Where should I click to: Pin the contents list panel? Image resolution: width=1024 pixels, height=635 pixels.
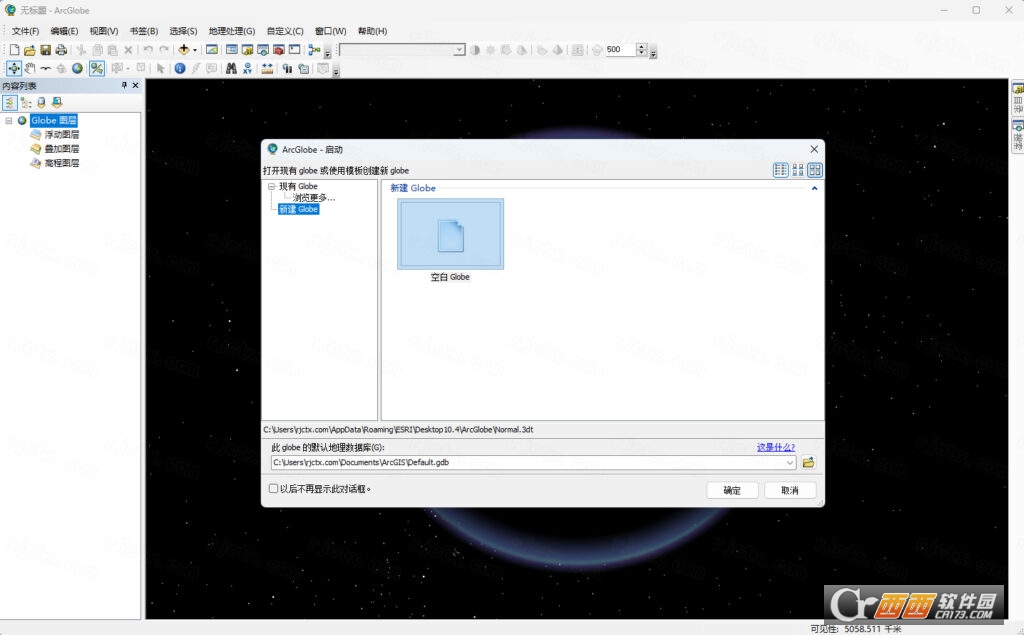(x=124, y=85)
